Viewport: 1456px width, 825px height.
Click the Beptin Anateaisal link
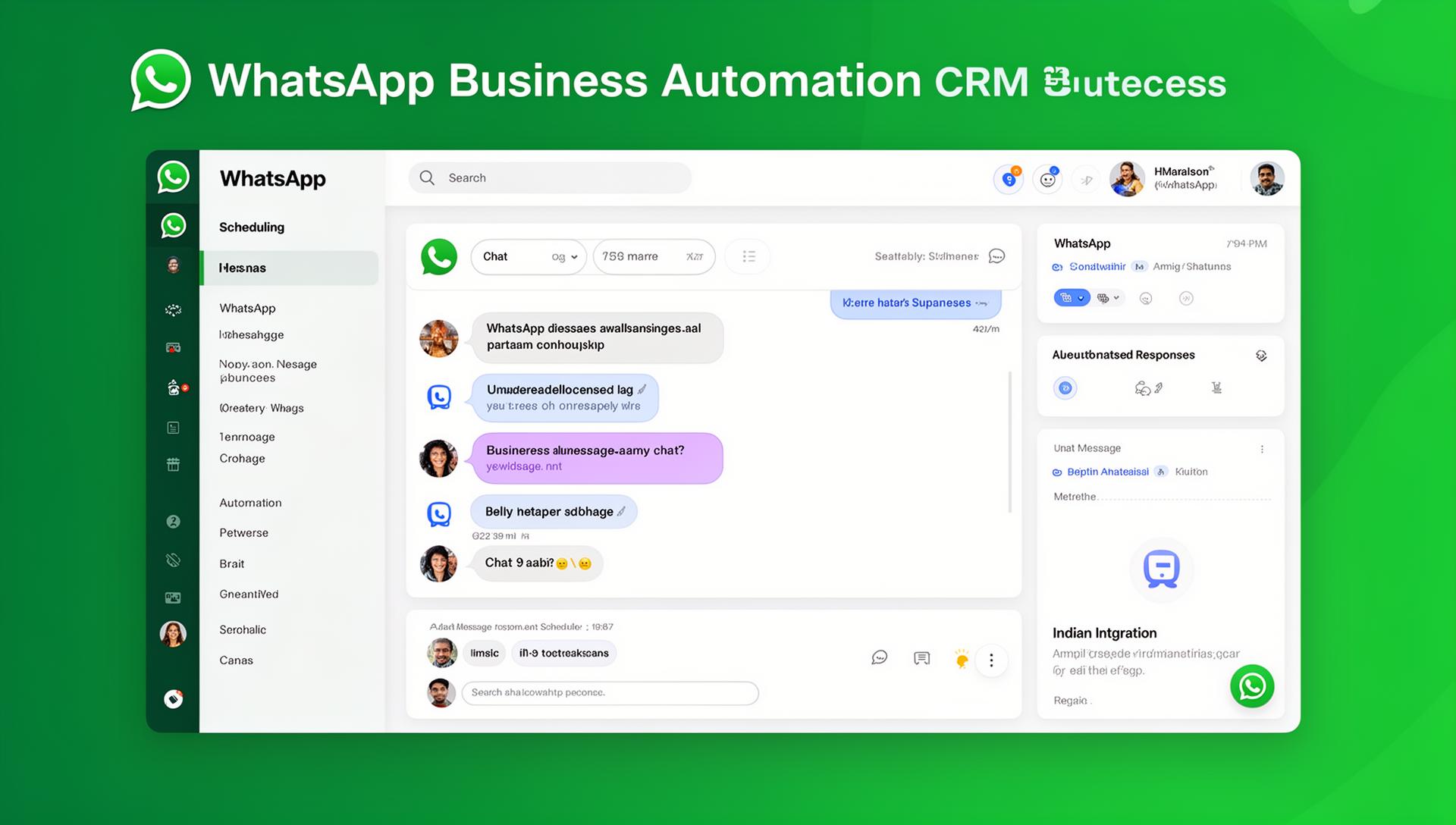pos(1108,472)
